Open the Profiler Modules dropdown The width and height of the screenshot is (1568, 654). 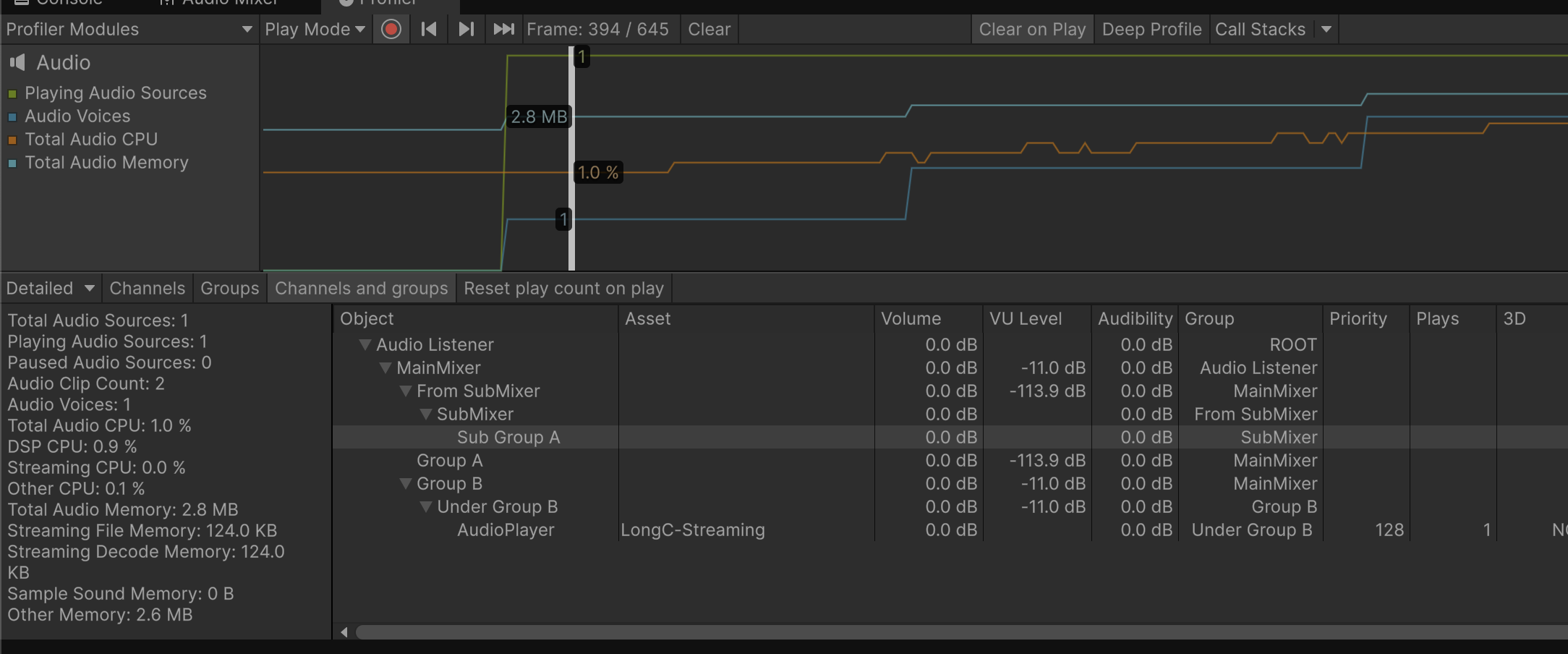129,30
